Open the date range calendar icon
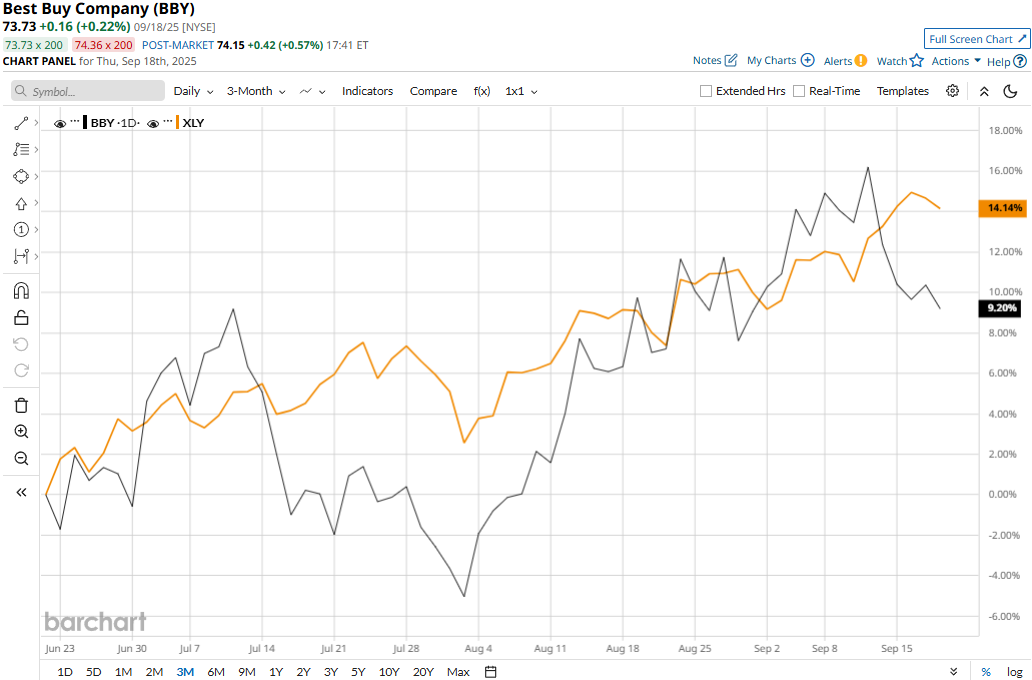This screenshot has height=680, width=1032. pos(490,671)
